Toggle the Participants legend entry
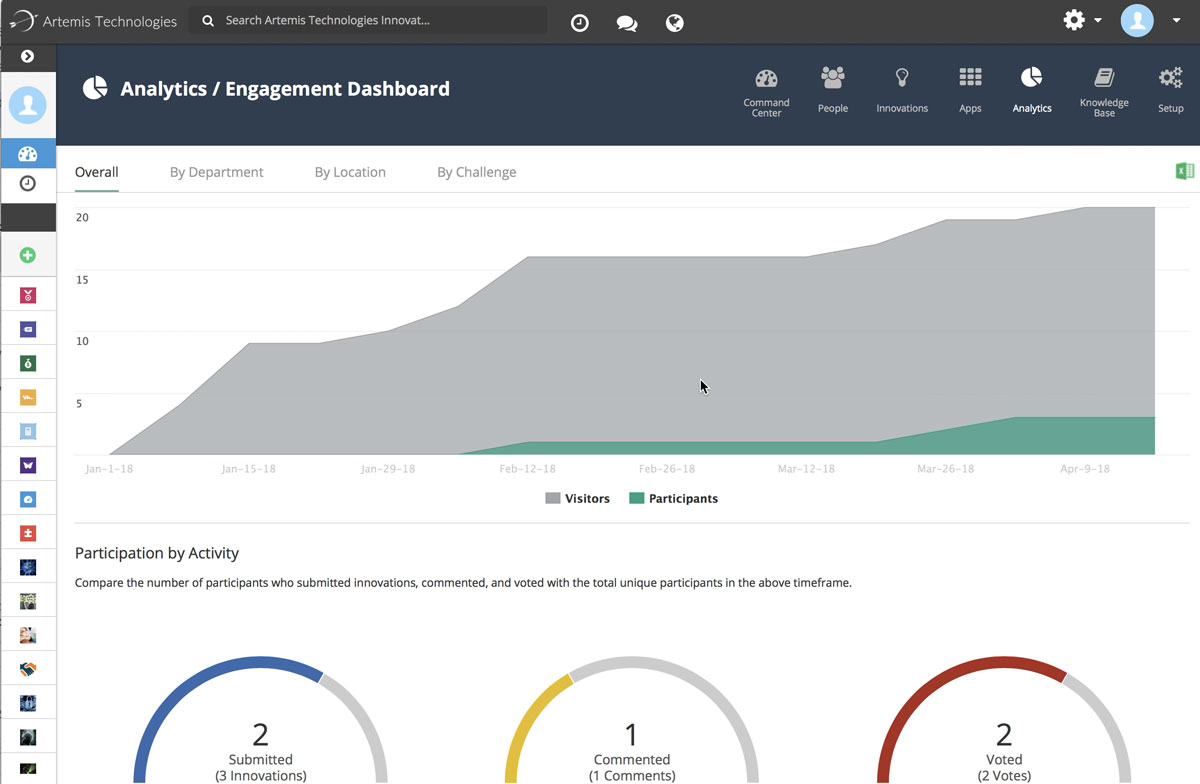Viewport: 1200px width, 784px height. 674,498
